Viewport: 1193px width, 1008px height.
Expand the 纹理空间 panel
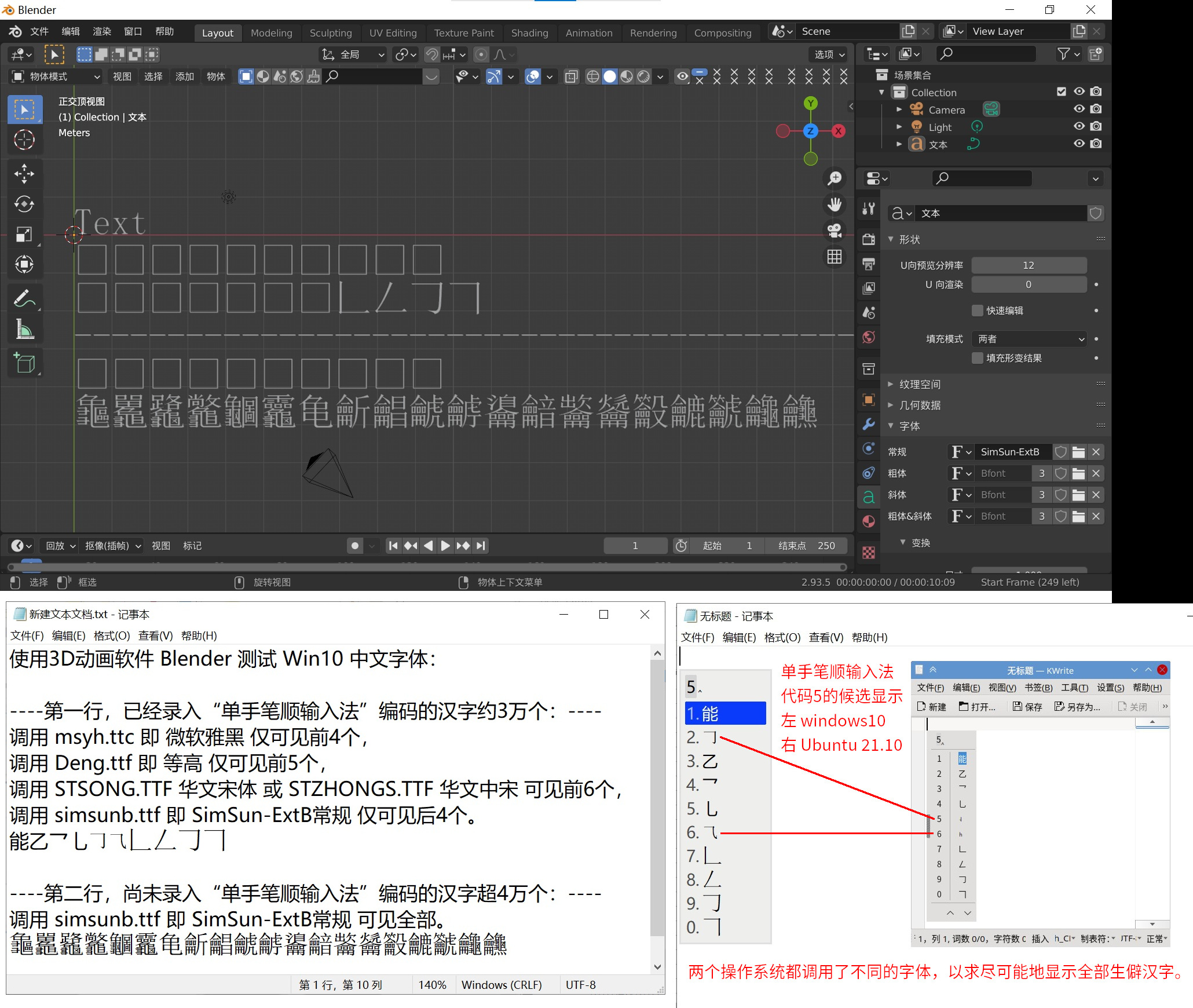point(920,384)
